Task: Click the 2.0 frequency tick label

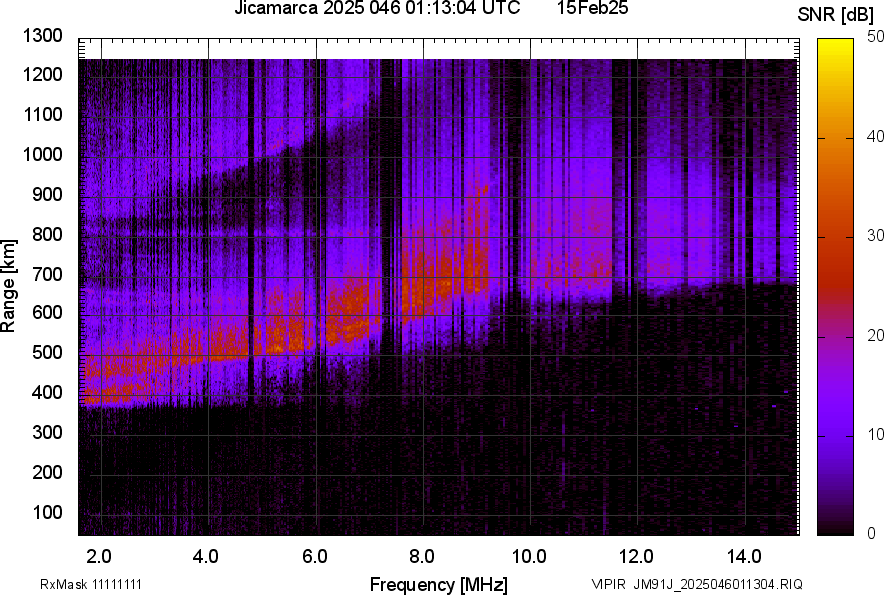Action: 99,555
